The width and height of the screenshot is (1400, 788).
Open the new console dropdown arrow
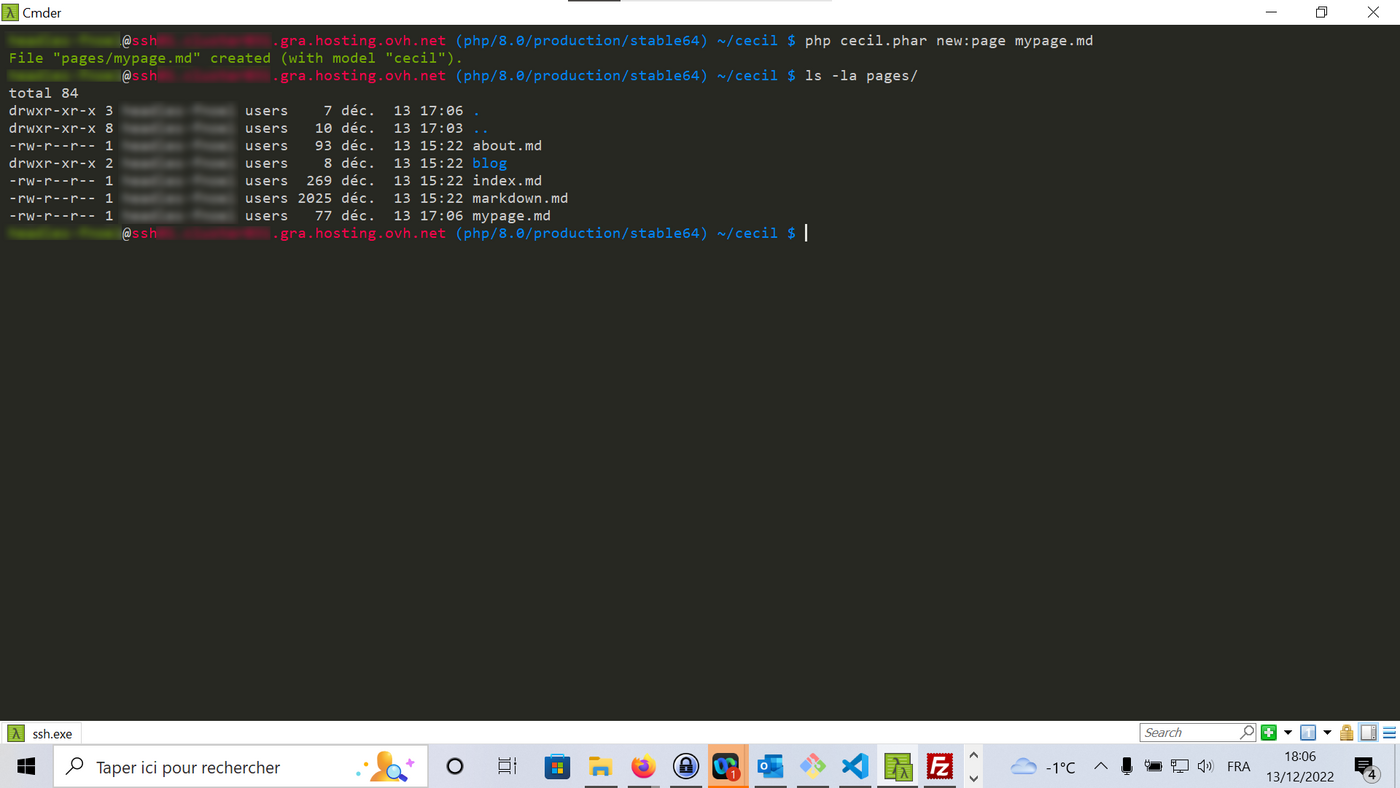(1288, 733)
